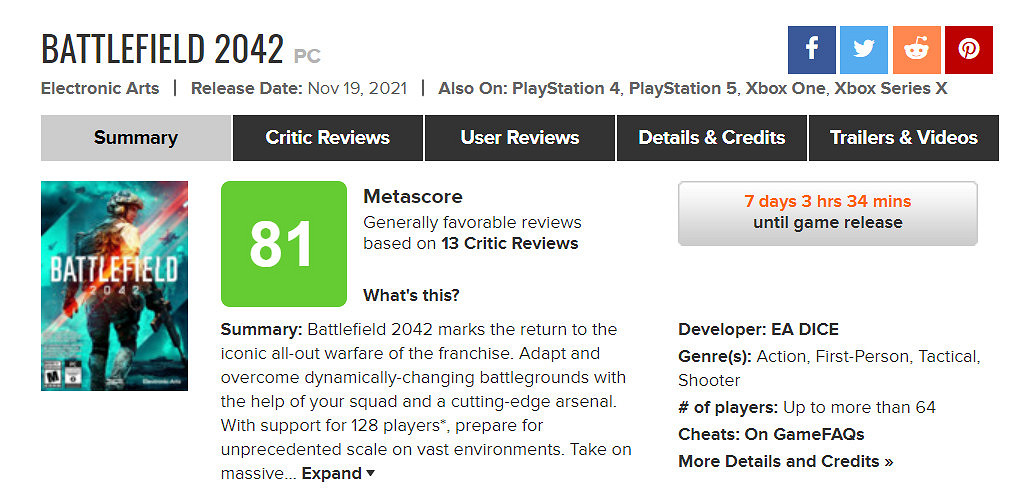Click the Battlefield 2042 cover image

pos(114,286)
